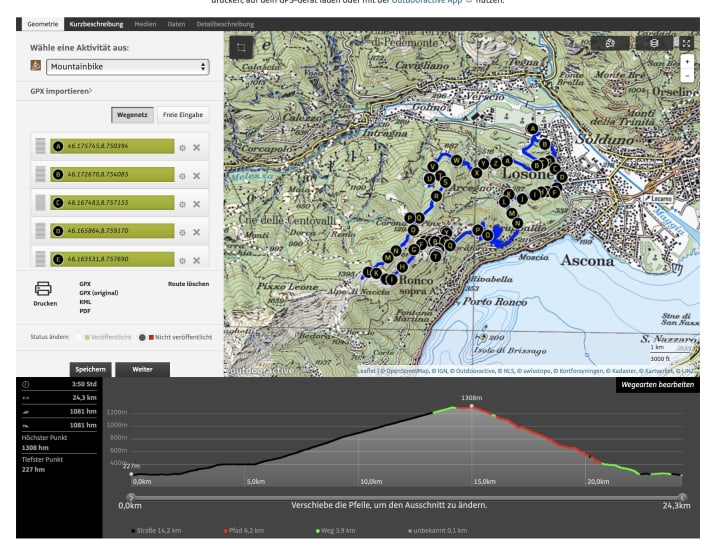
Task: Open settings gear for waypoint A
Action: pos(181,147)
